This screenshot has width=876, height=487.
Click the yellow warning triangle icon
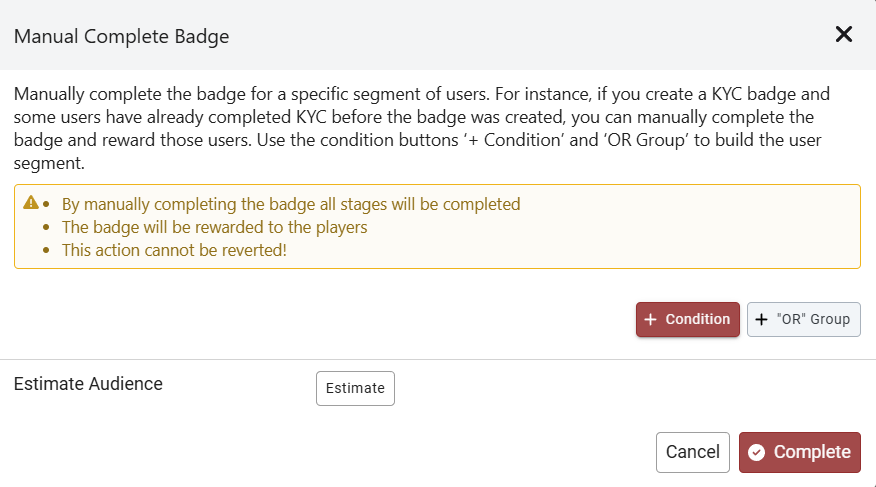pyautogui.click(x=31, y=203)
